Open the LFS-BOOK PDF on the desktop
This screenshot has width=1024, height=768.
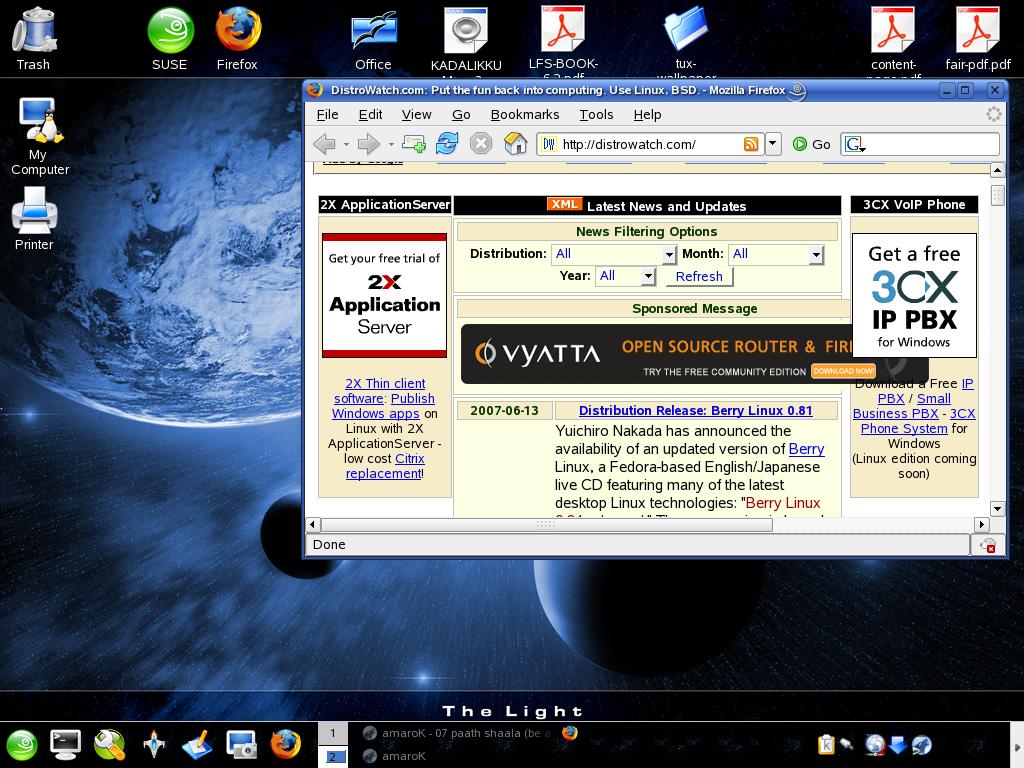[x=563, y=30]
